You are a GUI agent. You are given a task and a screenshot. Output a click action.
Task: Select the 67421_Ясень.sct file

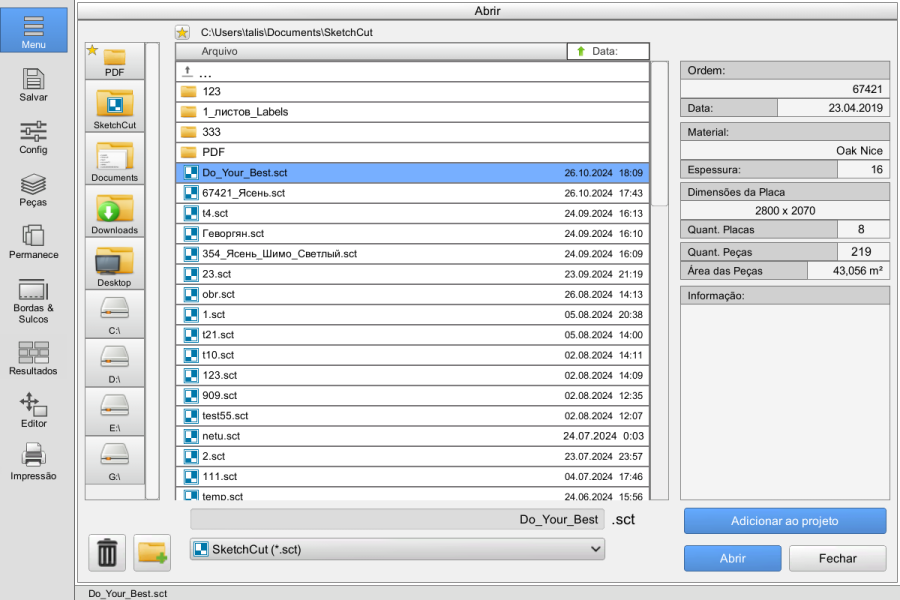point(412,193)
